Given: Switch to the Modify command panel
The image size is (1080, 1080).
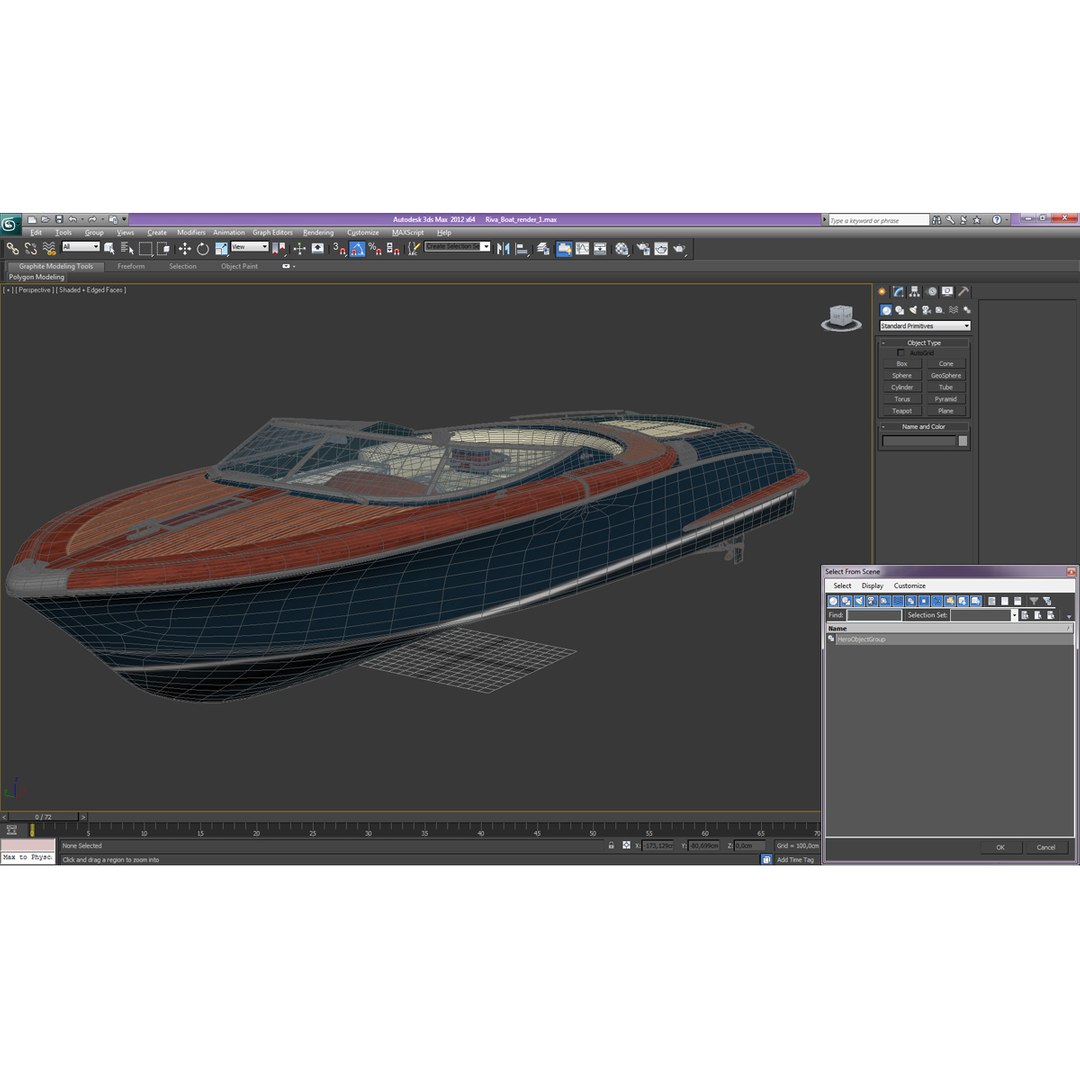Looking at the screenshot, I should [898, 291].
